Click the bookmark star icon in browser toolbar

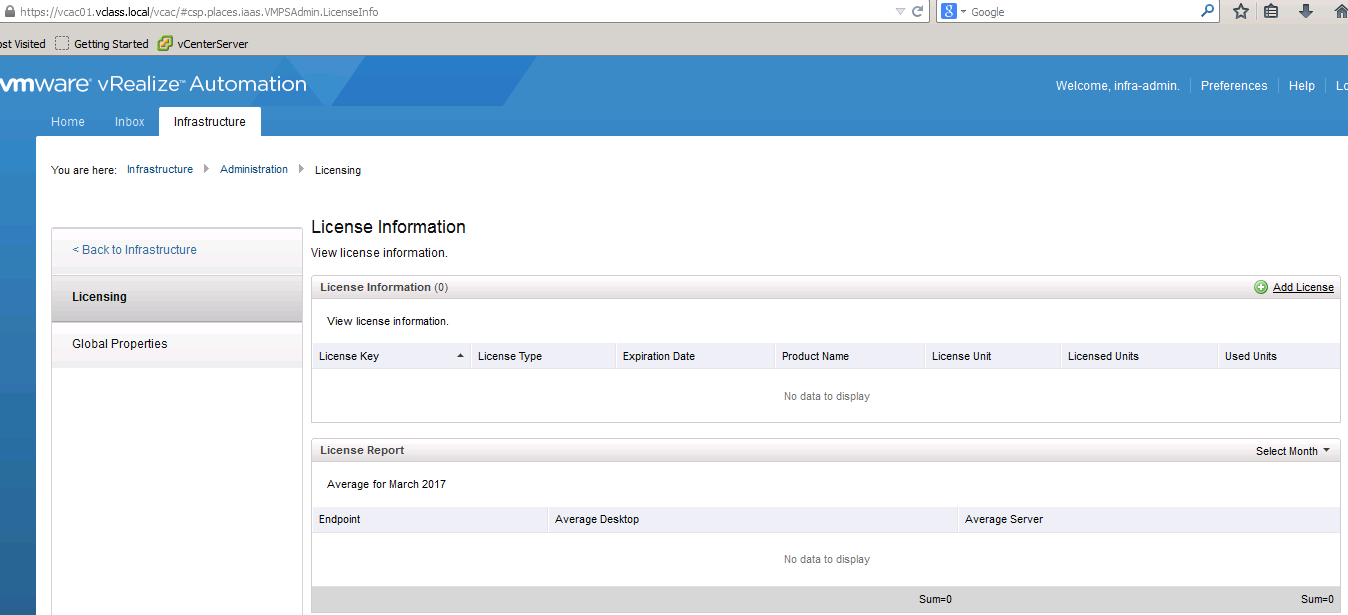[x=1241, y=12]
